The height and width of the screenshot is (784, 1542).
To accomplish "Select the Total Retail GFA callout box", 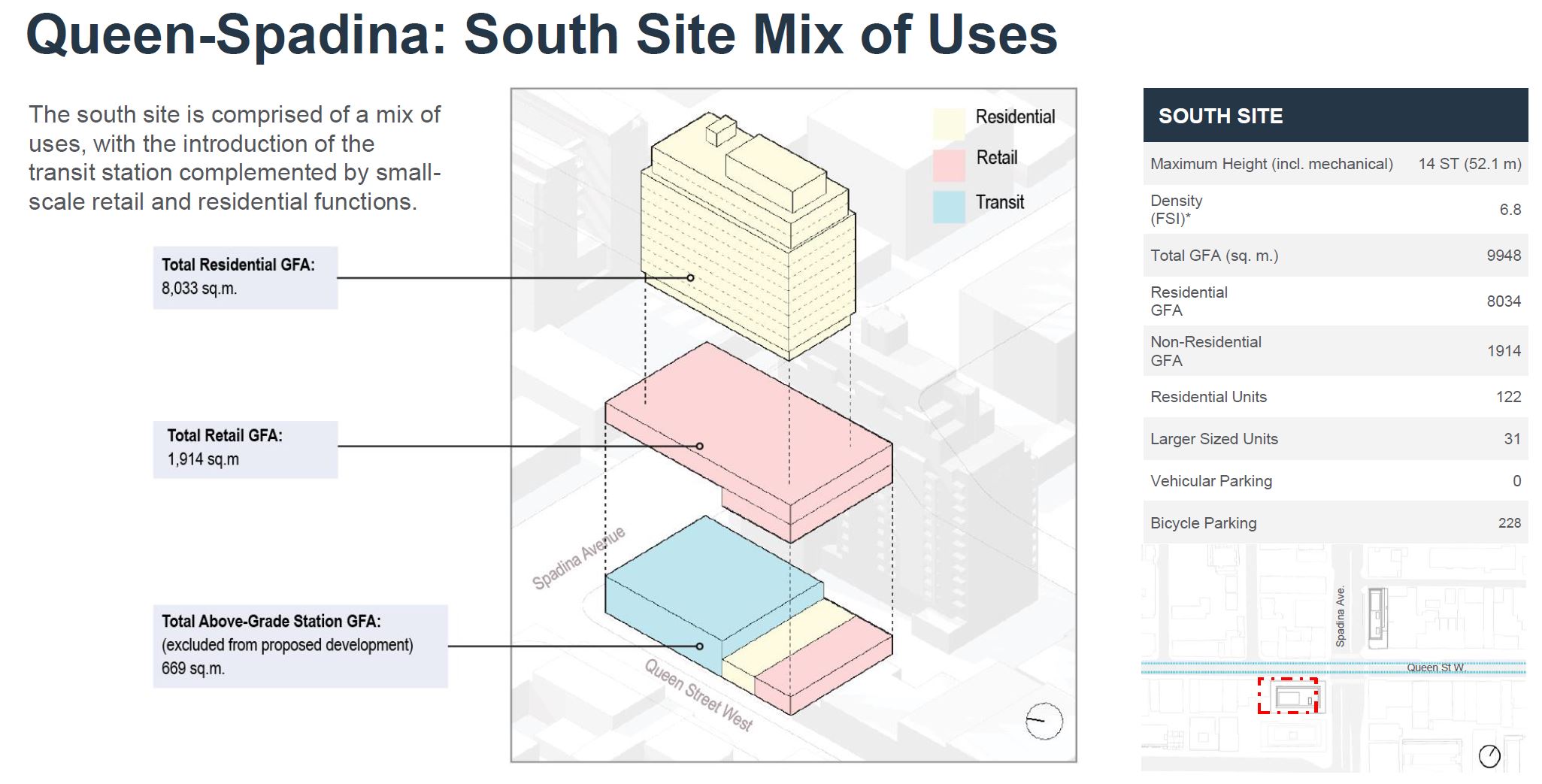I will (245, 449).
